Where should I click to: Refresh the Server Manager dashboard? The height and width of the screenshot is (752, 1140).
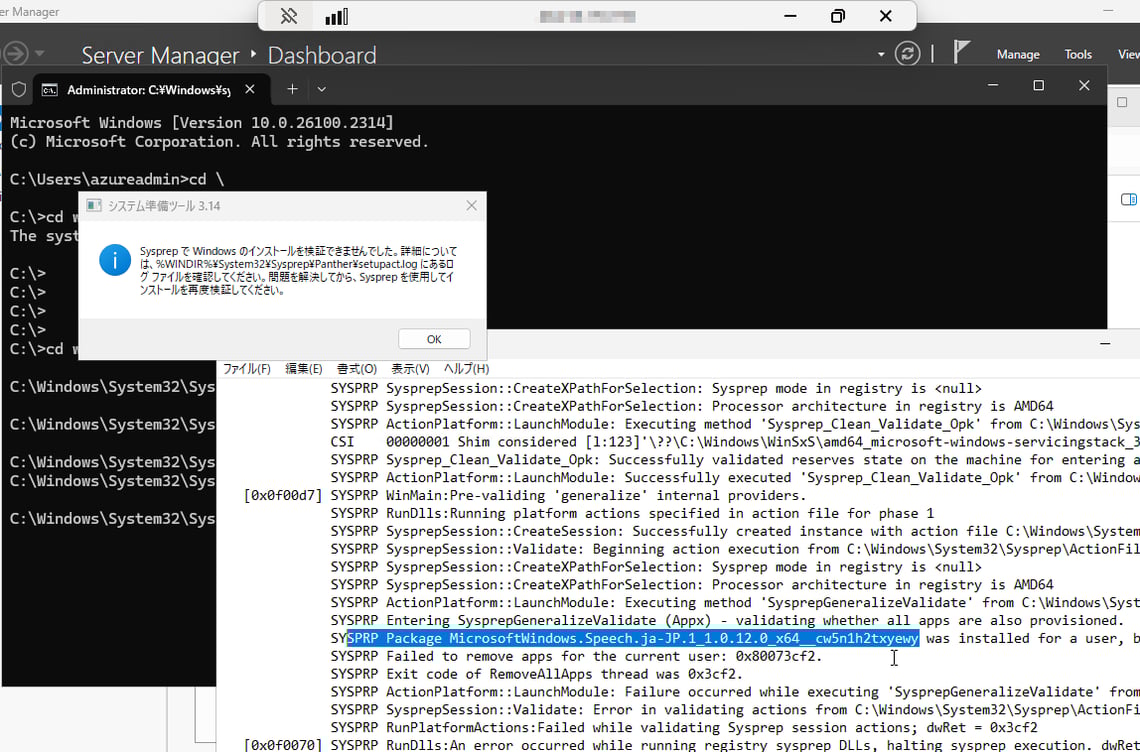pyautogui.click(x=908, y=54)
